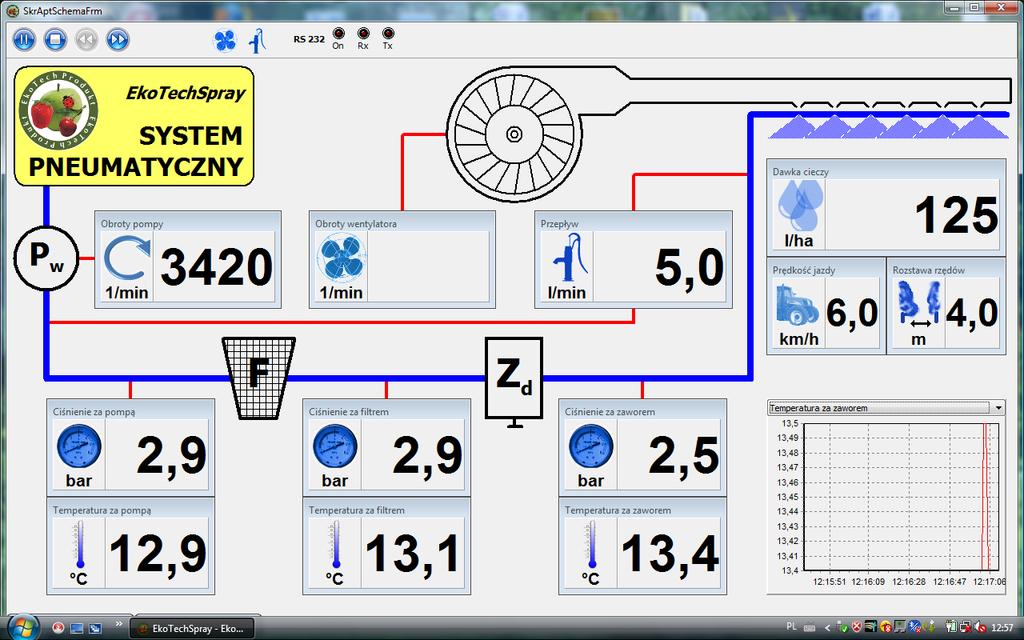Select the pump speed value 3420
Screen dimensions: 1024x640
point(217,268)
